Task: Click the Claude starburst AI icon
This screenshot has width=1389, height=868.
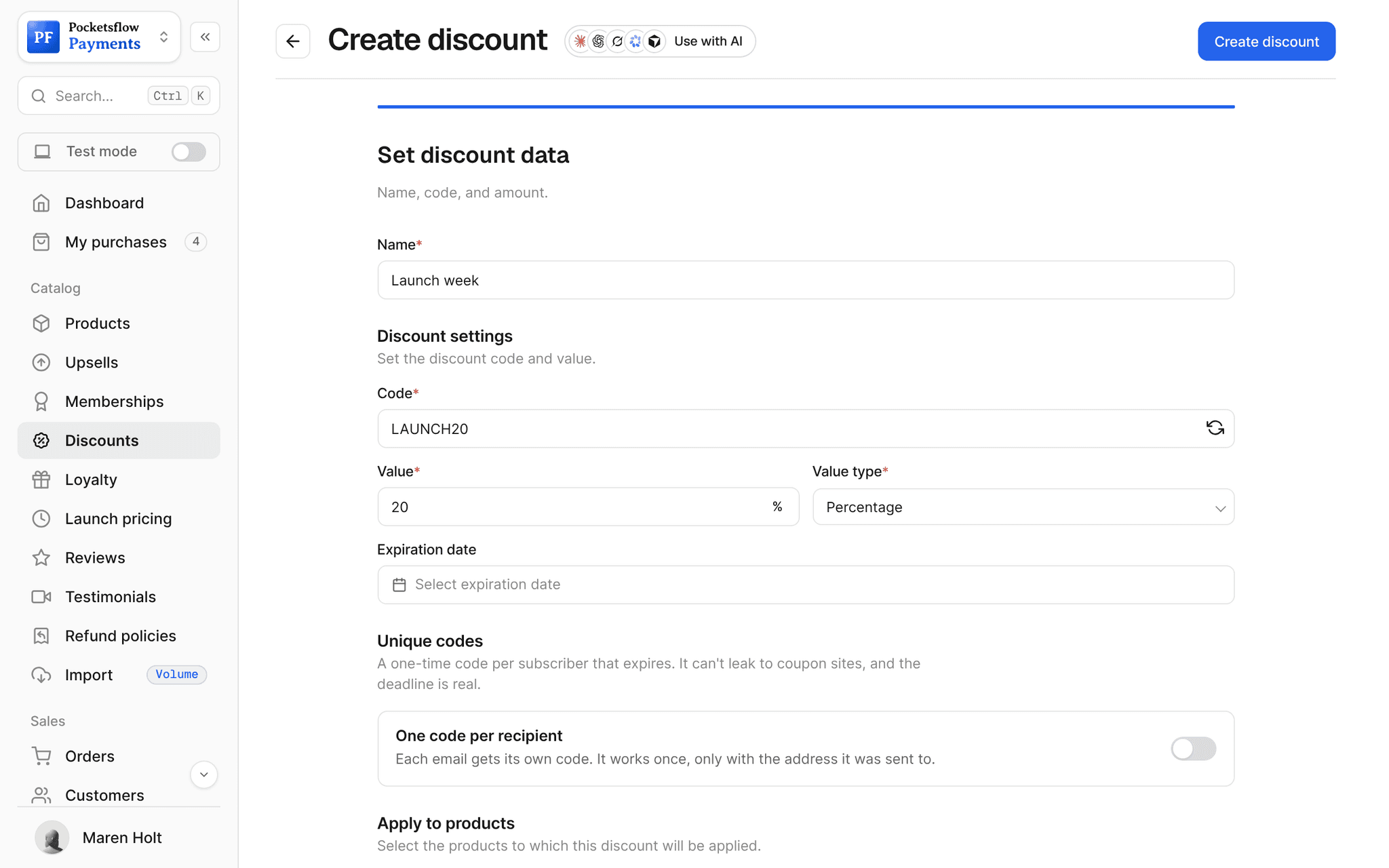Action: point(580,41)
